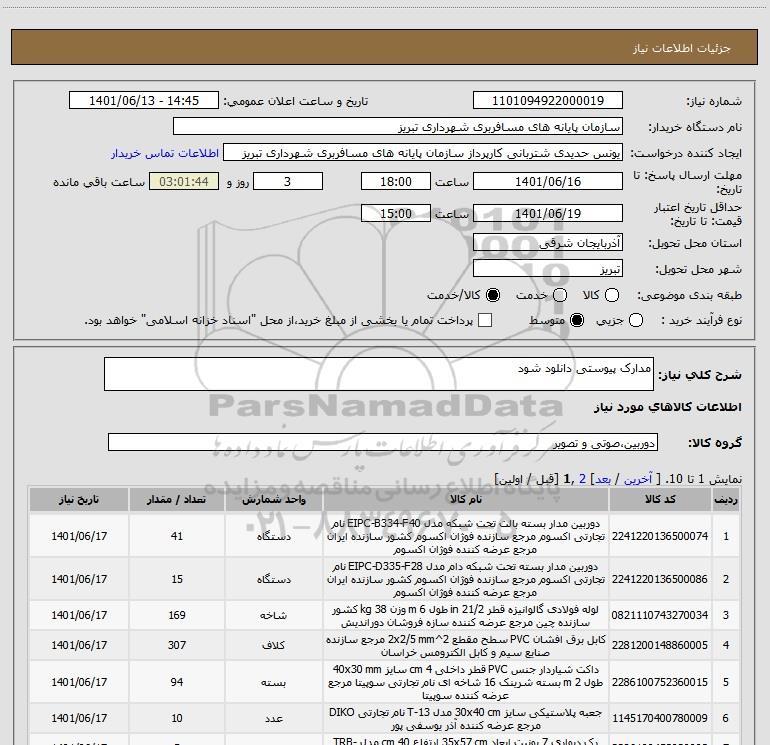Viewport: 770px width, 745px height.
Task: Click the price validity date 1401/06/19
Action: [548, 214]
